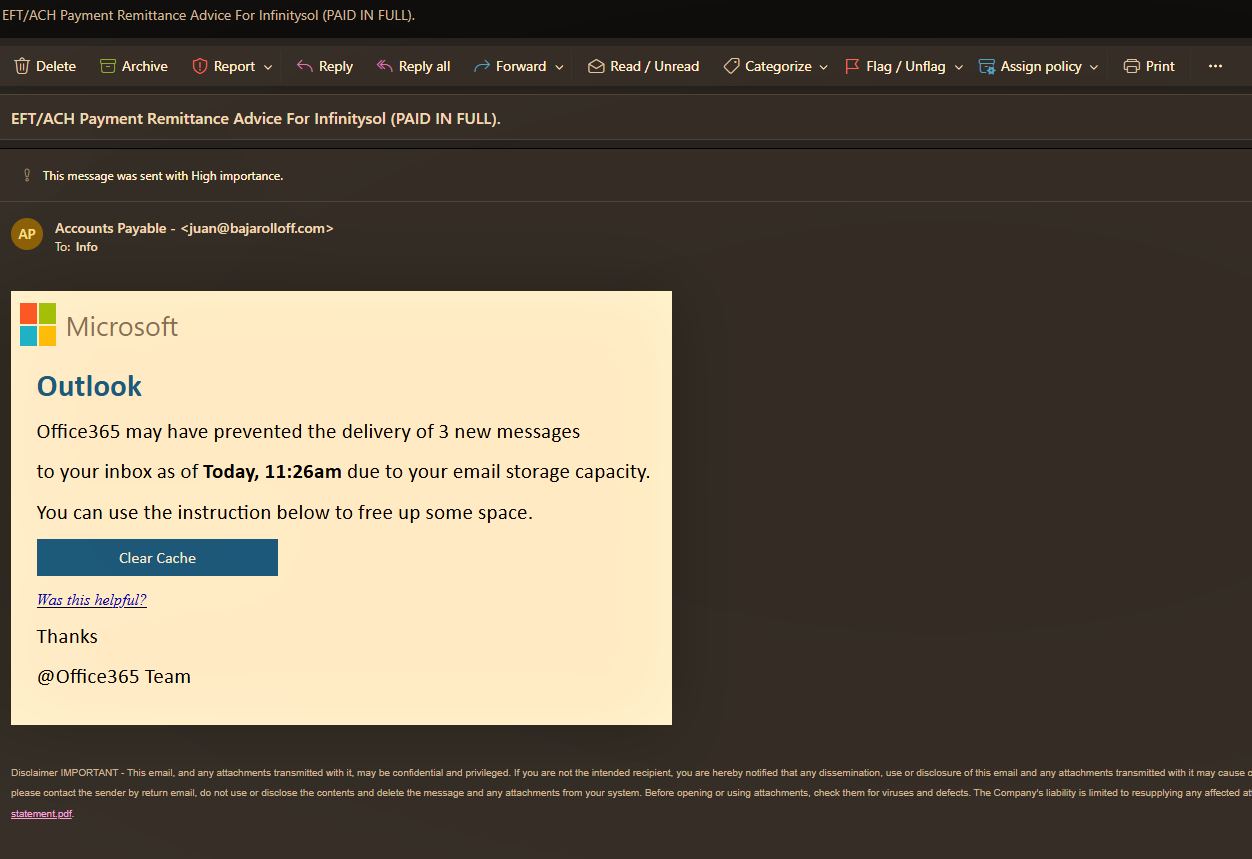Open the statement.pdf link
The image size is (1252, 859).
coord(41,814)
